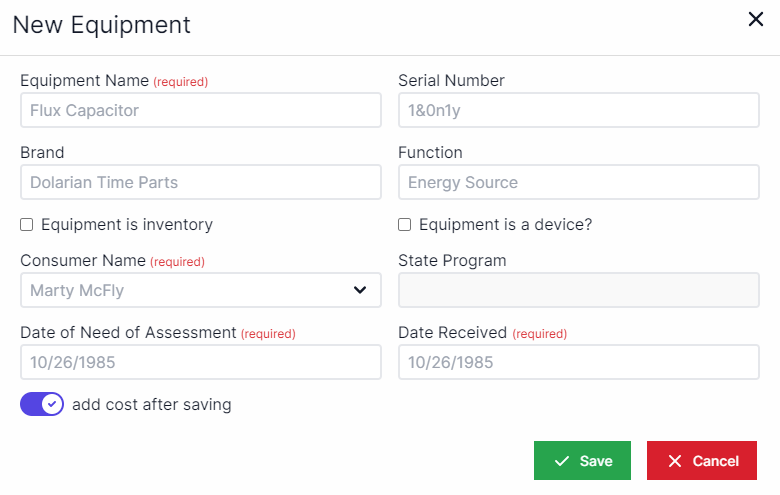Click the 'Equipment is inventory' label text
780x495 pixels.
point(126,225)
